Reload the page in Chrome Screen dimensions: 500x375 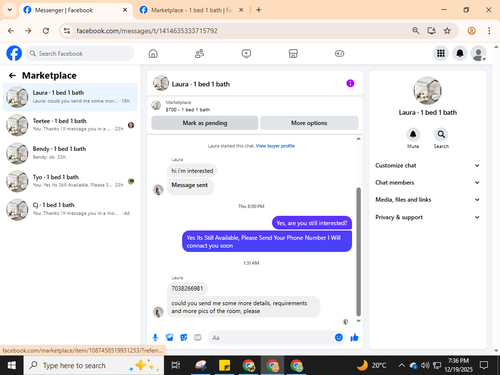(46, 31)
